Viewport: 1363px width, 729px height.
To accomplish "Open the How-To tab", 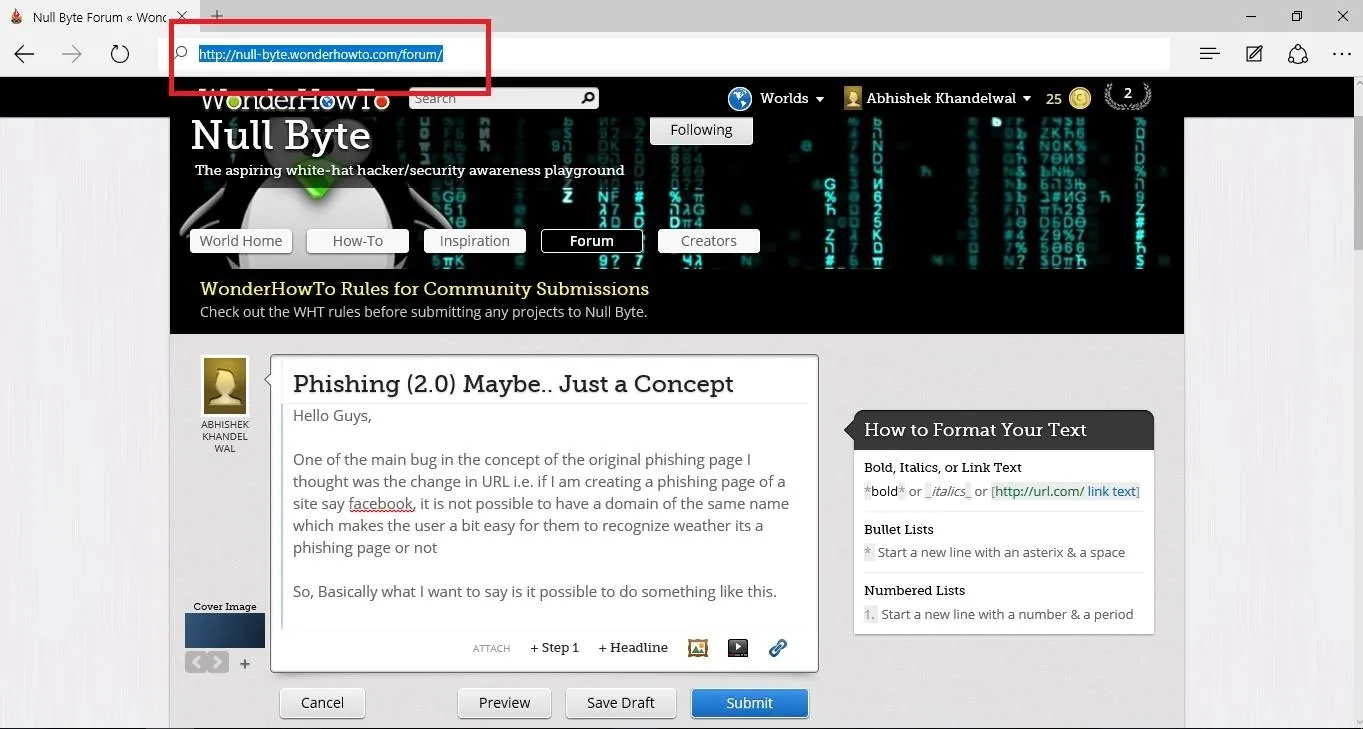I will pyautogui.click(x=358, y=241).
